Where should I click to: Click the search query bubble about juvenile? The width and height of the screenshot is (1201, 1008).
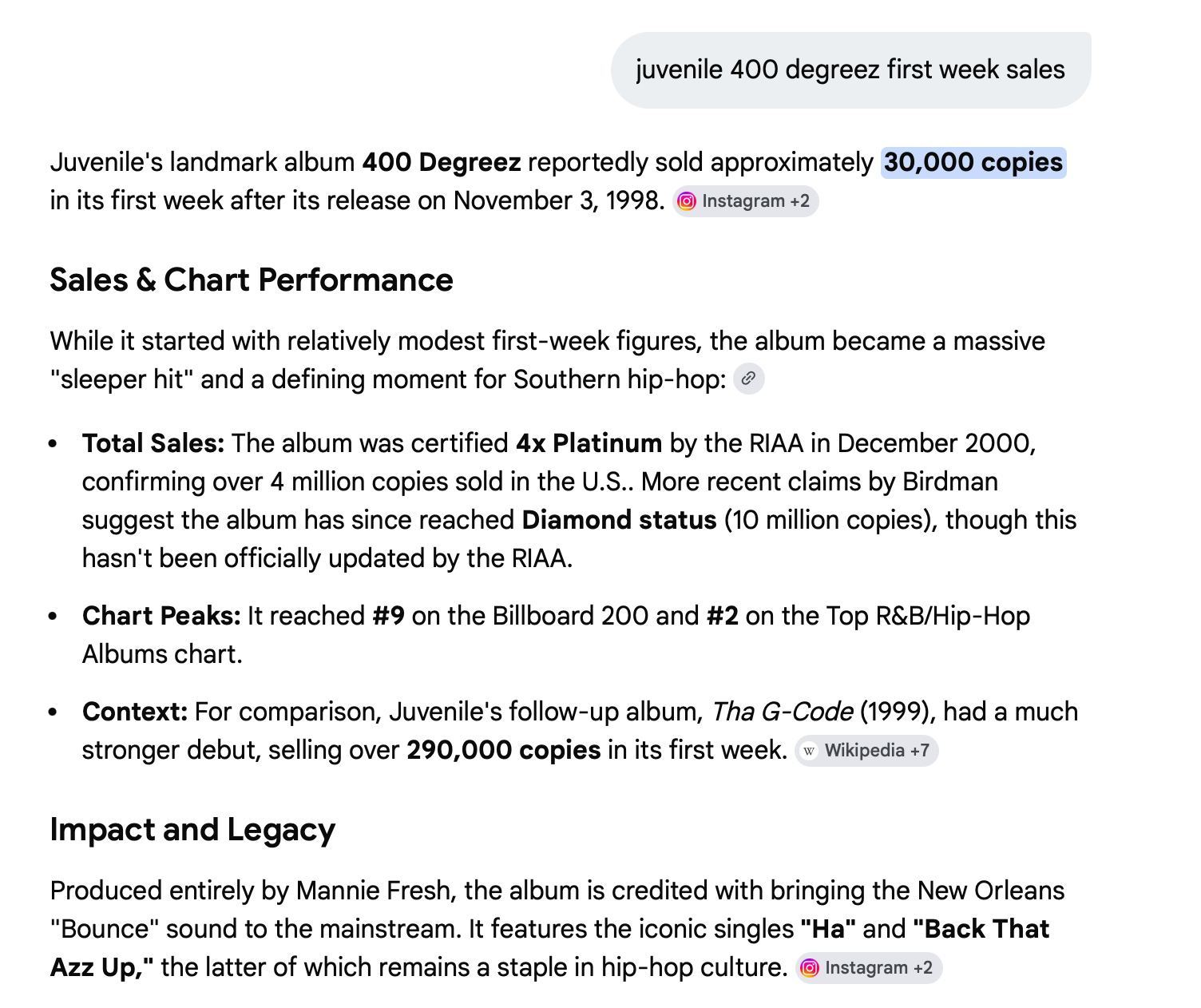point(850,70)
